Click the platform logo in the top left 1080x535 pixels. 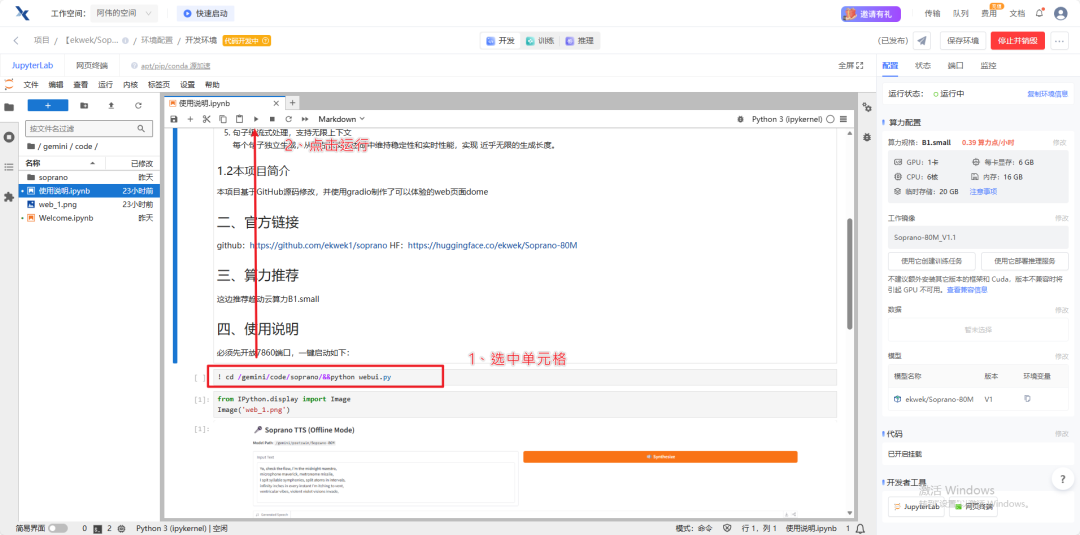[22, 13]
